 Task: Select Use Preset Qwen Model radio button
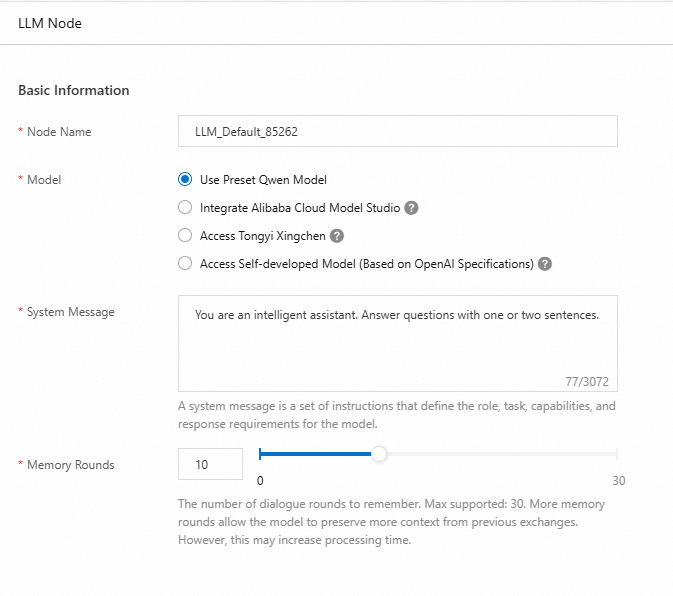click(184, 180)
